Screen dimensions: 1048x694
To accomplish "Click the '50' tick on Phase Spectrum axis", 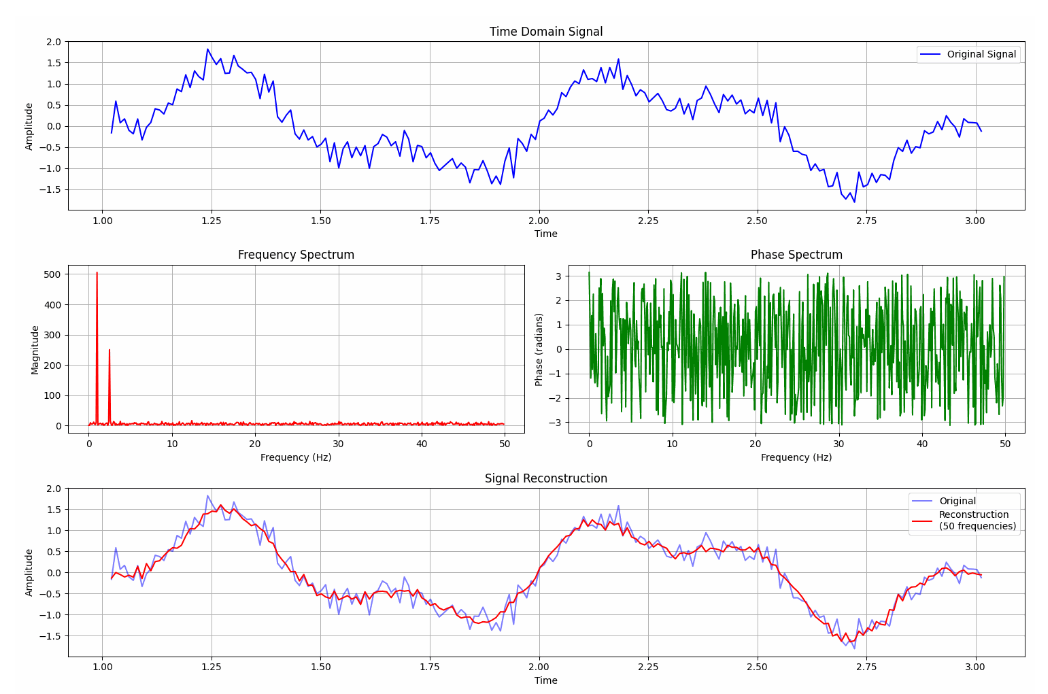I will pos(1005,444).
